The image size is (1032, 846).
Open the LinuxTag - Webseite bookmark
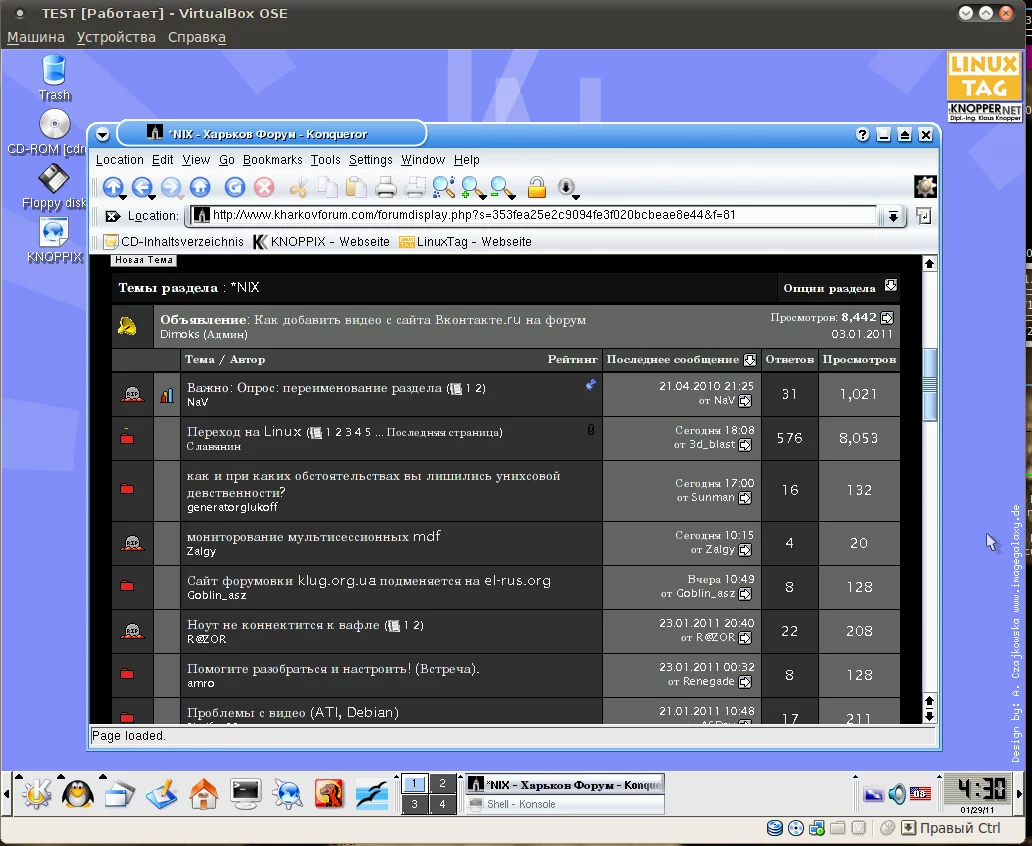pos(465,242)
